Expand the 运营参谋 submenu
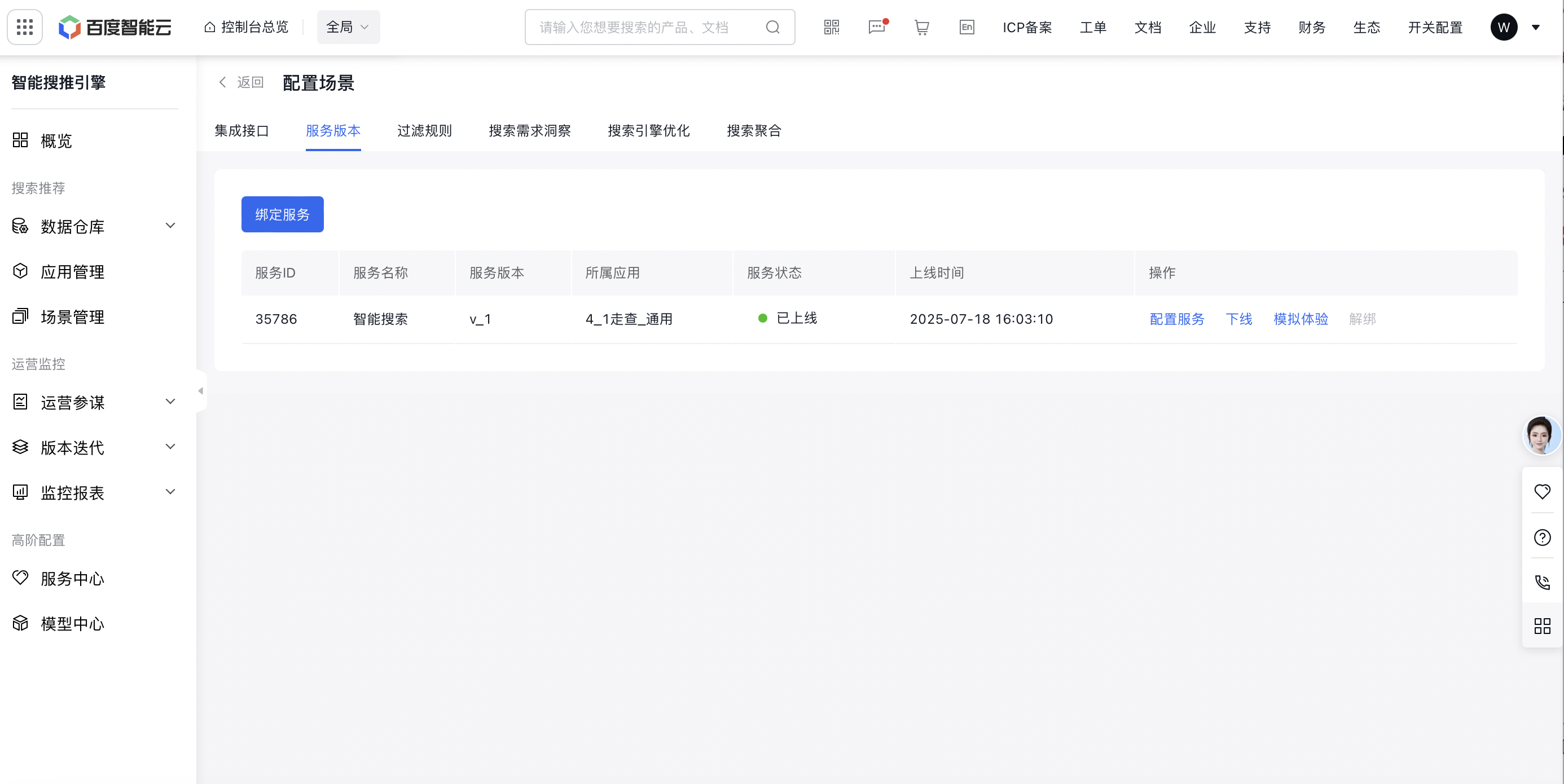Screen dimensions: 1564x784 click(x=94, y=402)
